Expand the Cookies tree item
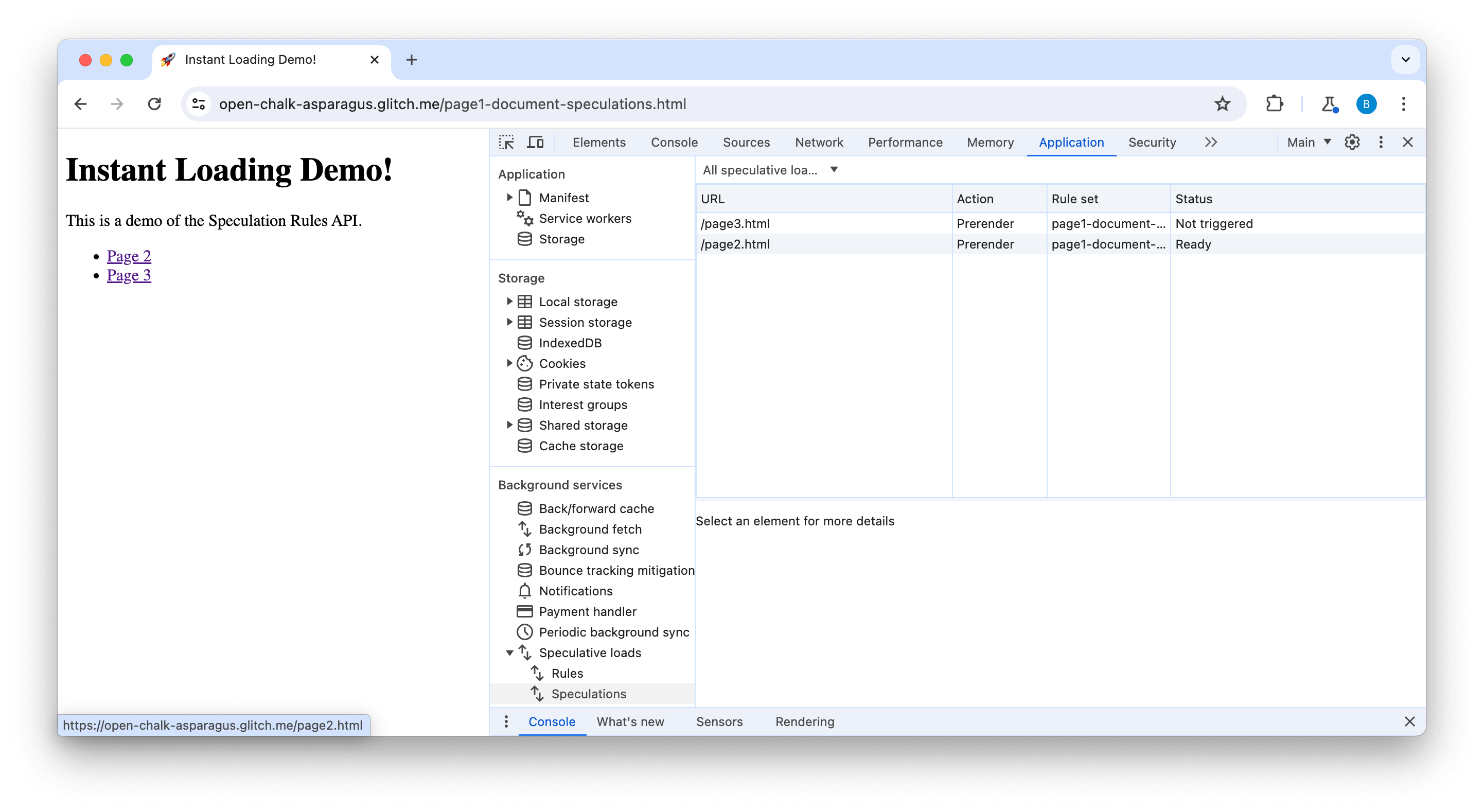Viewport: 1484px width, 812px height. click(x=510, y=363)
